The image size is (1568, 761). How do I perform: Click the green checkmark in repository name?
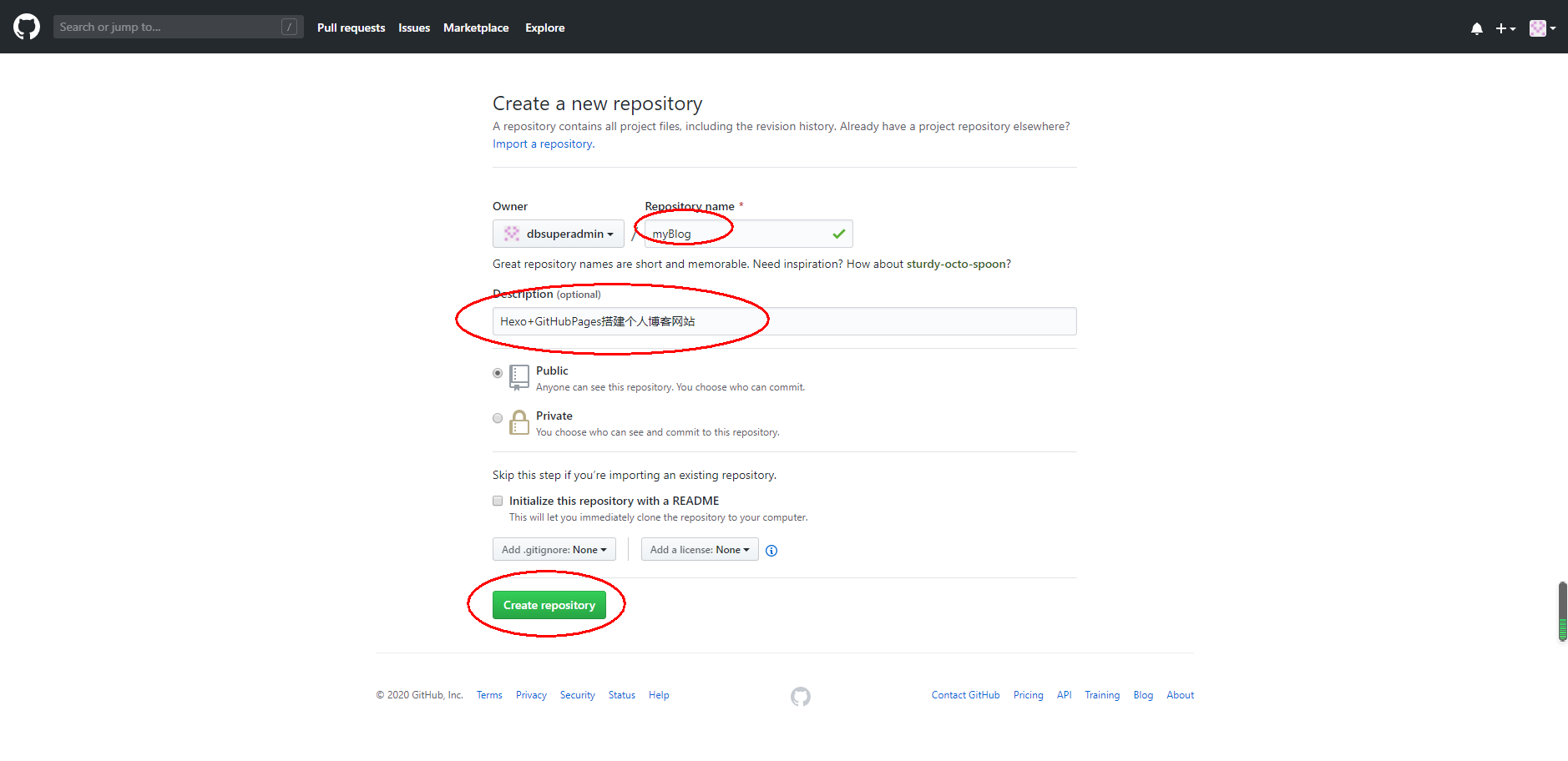(x=838, y=234)
